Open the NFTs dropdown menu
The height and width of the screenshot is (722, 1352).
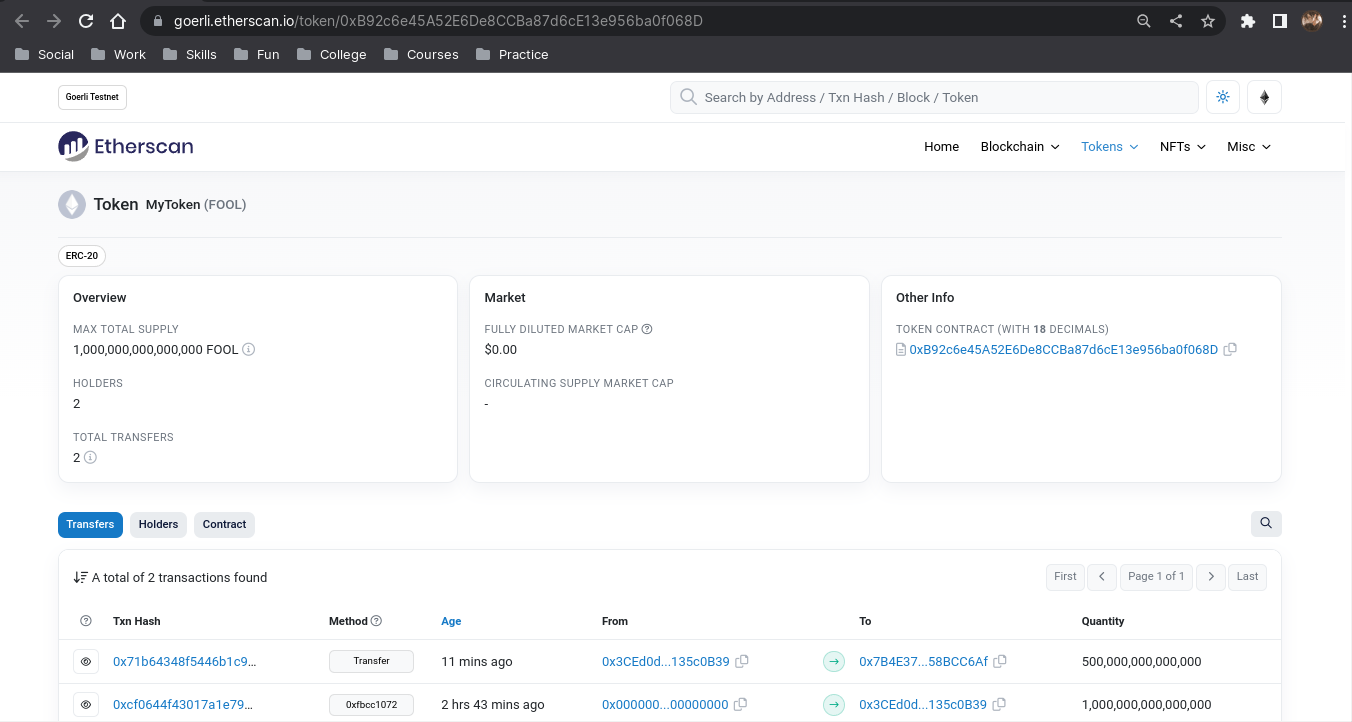pos(1182,146)
